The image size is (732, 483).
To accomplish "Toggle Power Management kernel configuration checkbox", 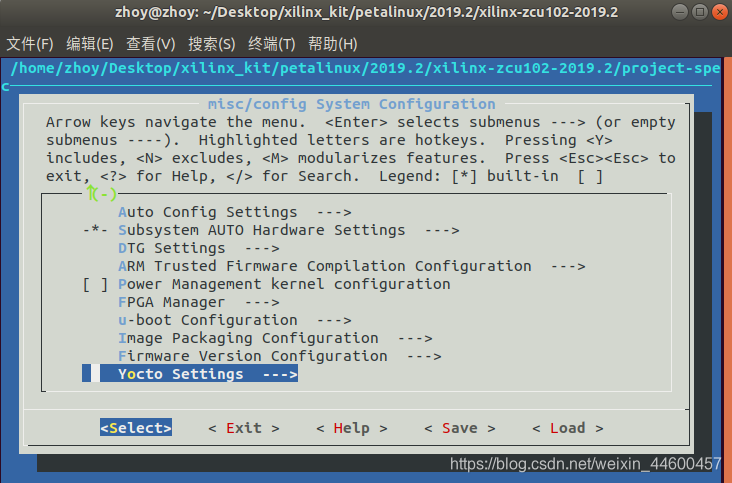I will click(95, 284).
